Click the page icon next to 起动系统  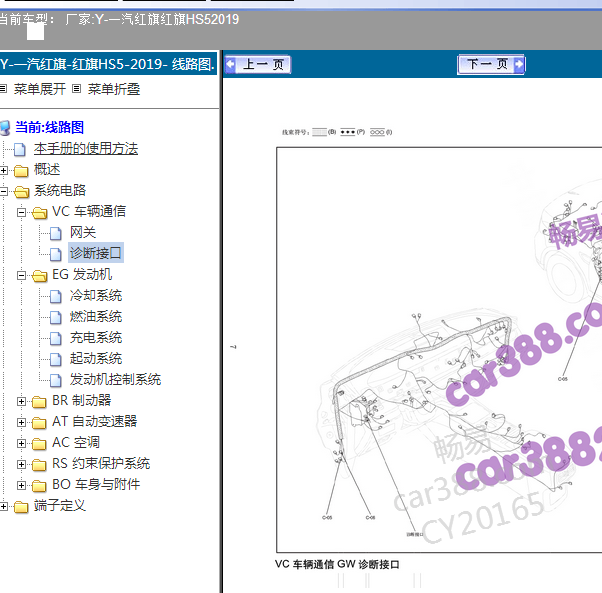(56, 360)
